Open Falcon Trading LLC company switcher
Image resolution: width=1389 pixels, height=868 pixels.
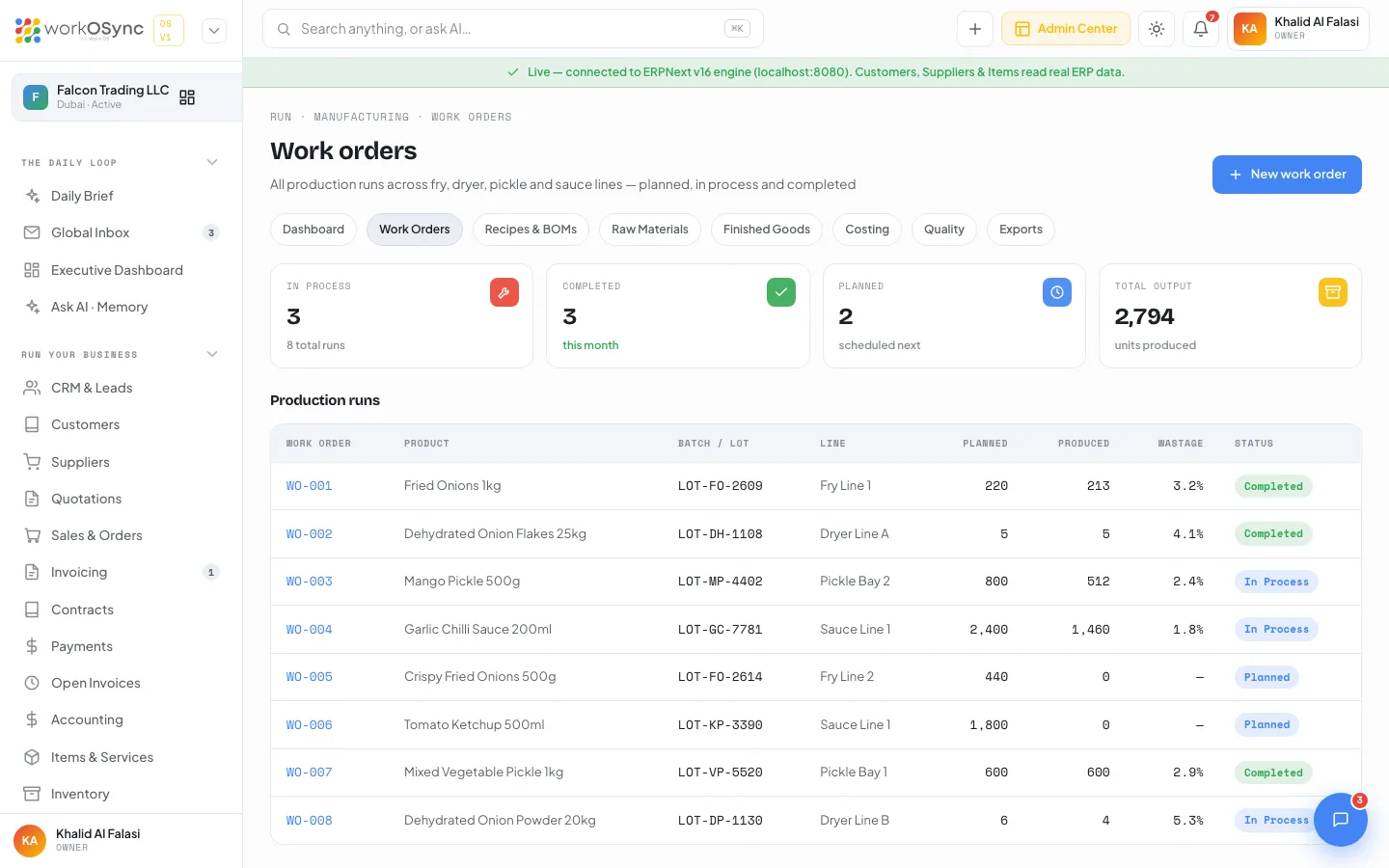coord(126,97)
